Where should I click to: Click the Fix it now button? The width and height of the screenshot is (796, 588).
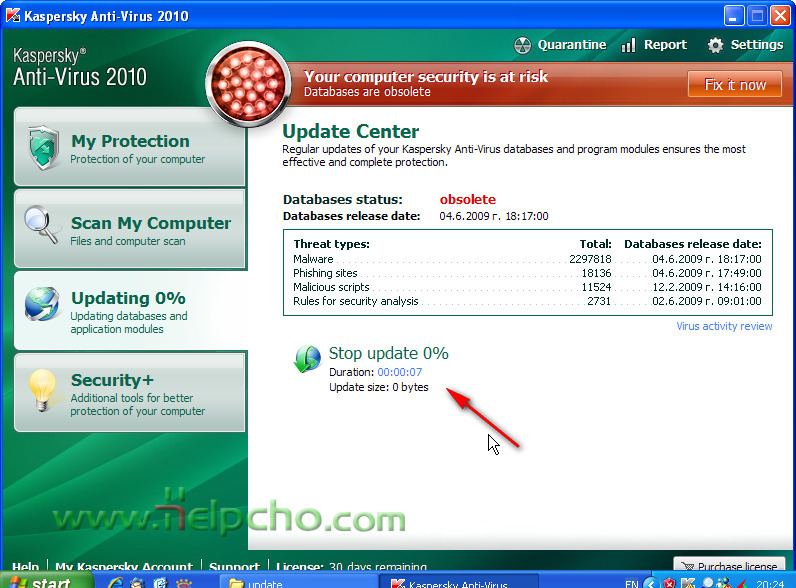[x=735, y=84]
